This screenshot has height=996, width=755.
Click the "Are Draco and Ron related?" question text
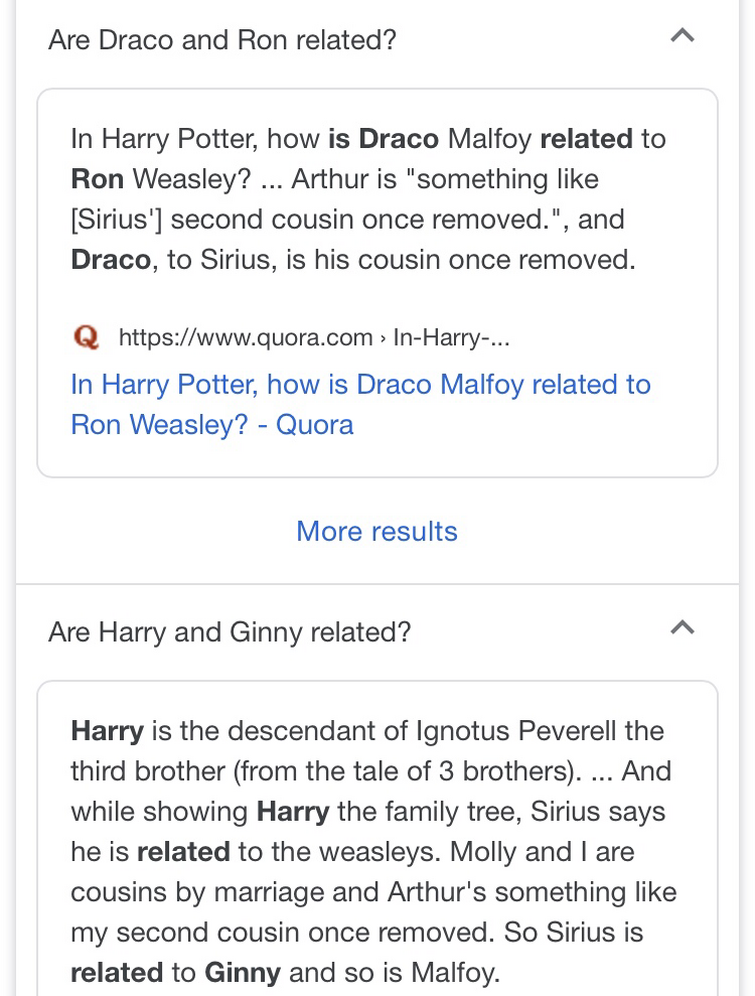click(222, 40)
